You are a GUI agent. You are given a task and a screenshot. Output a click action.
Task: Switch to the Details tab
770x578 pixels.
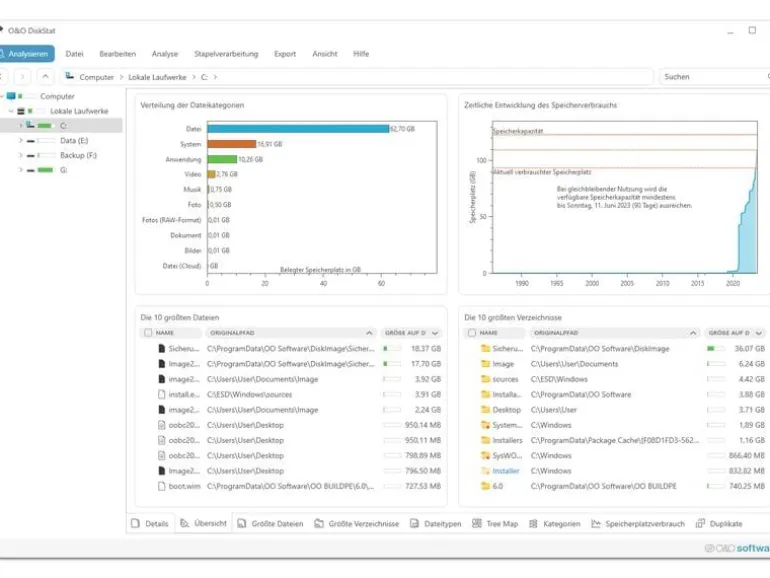point(150,523)
